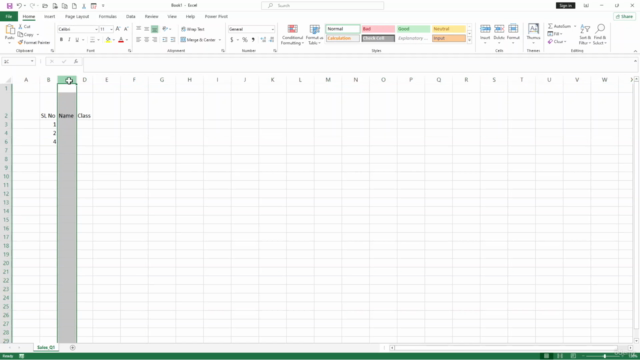
Task: Open the File menu
Action: pyautogui.click(x=9, y=16)
